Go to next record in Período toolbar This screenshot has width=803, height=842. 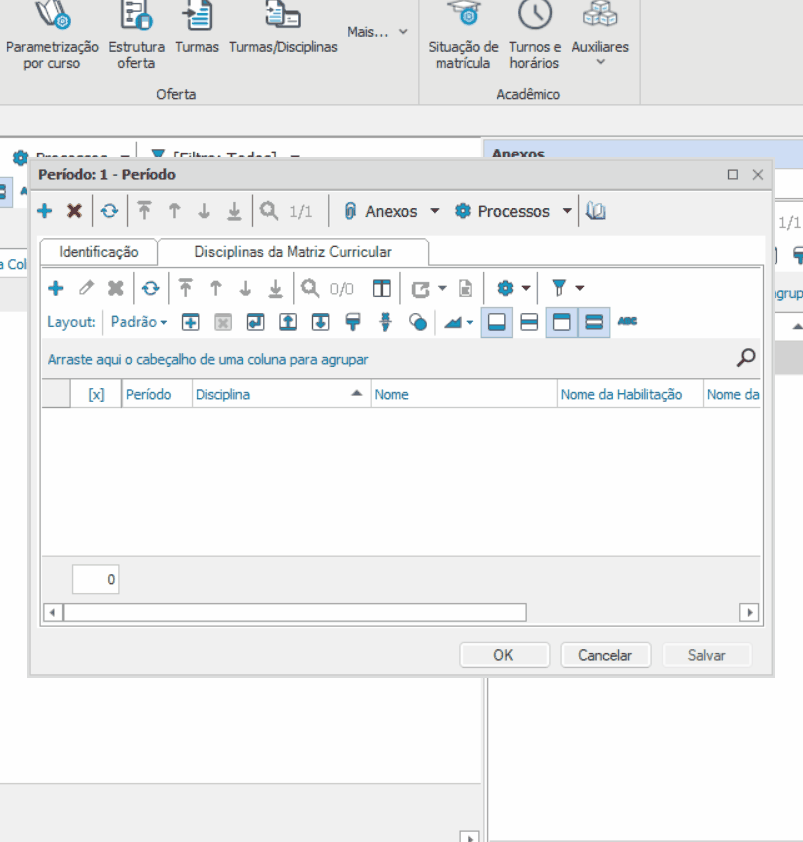point(204,211)
